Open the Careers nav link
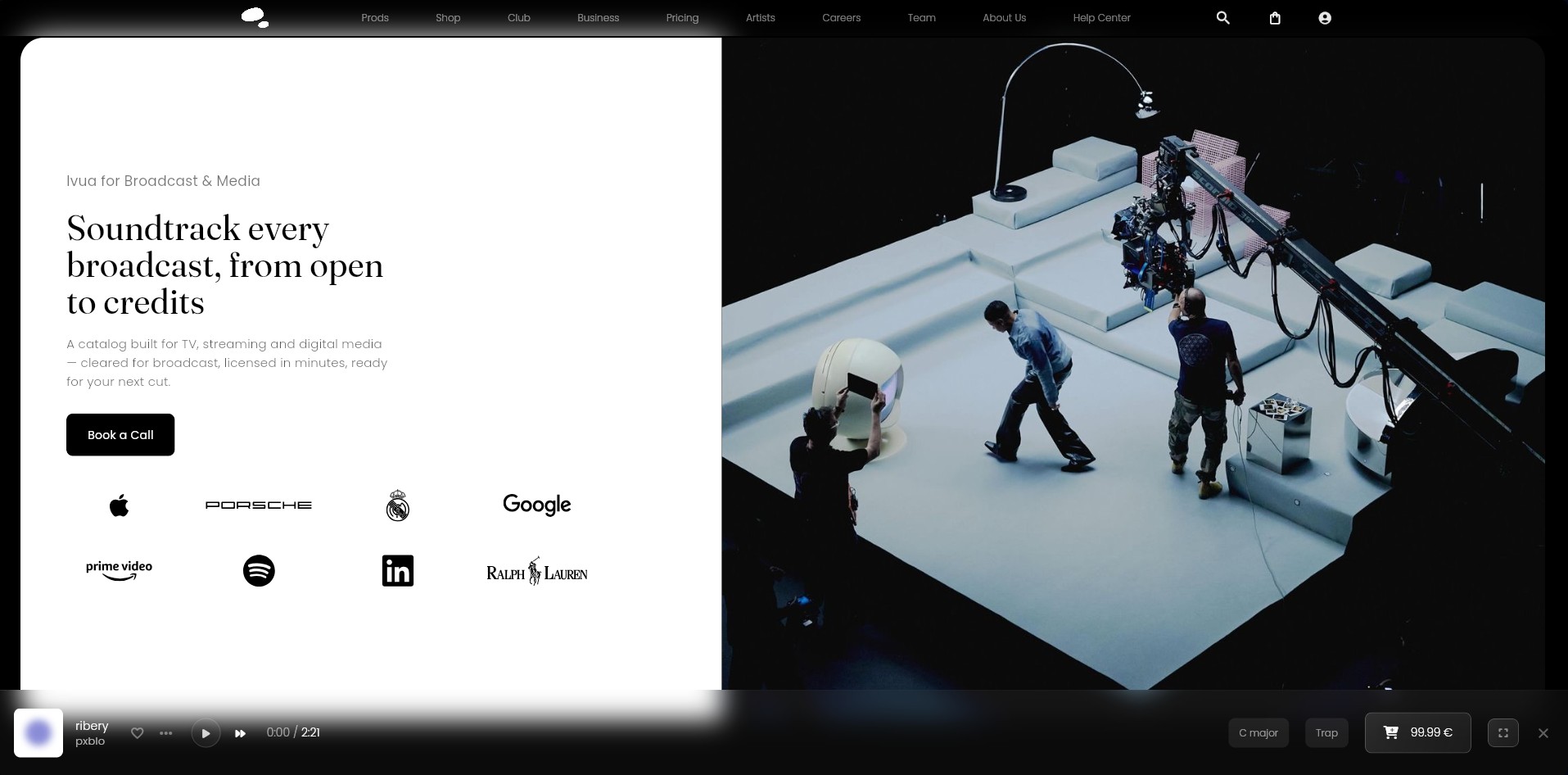Image resolution: width=1568 pixels, height=775 pixels. [842, 18]
